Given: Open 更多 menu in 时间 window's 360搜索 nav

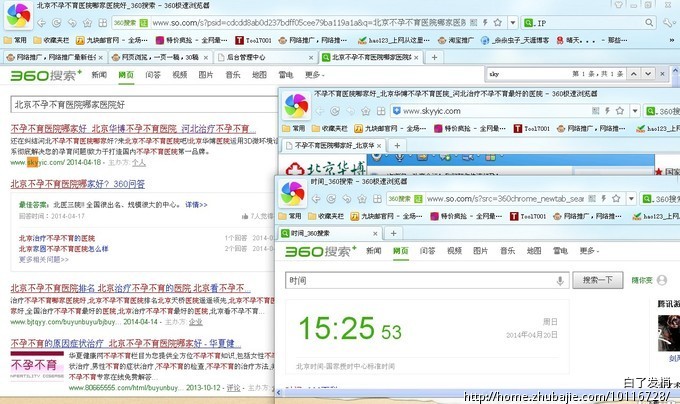Looking at the screenshot, I should [588, 251].
